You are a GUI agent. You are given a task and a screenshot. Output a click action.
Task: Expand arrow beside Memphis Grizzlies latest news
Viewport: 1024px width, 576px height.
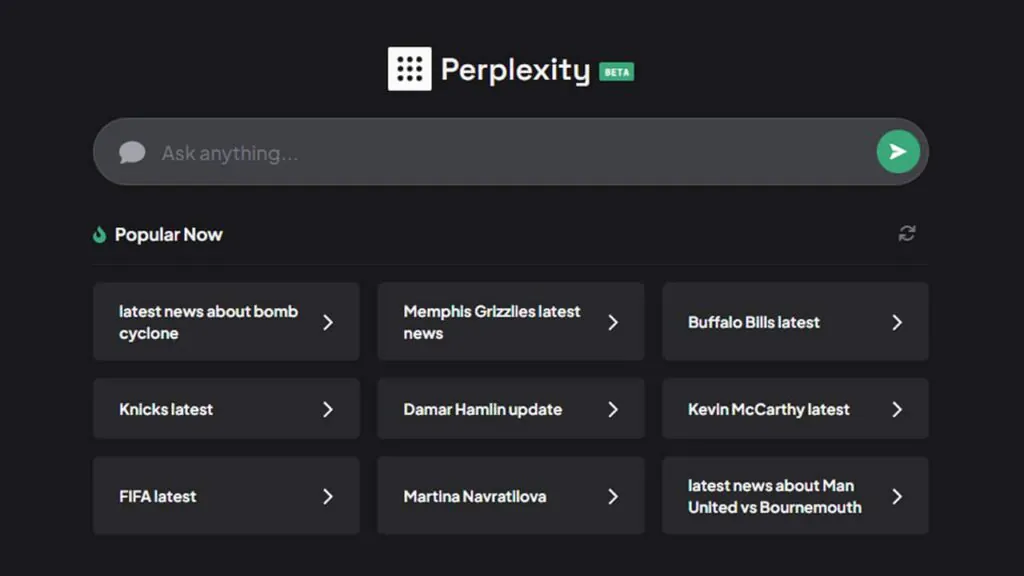[613, 322]
